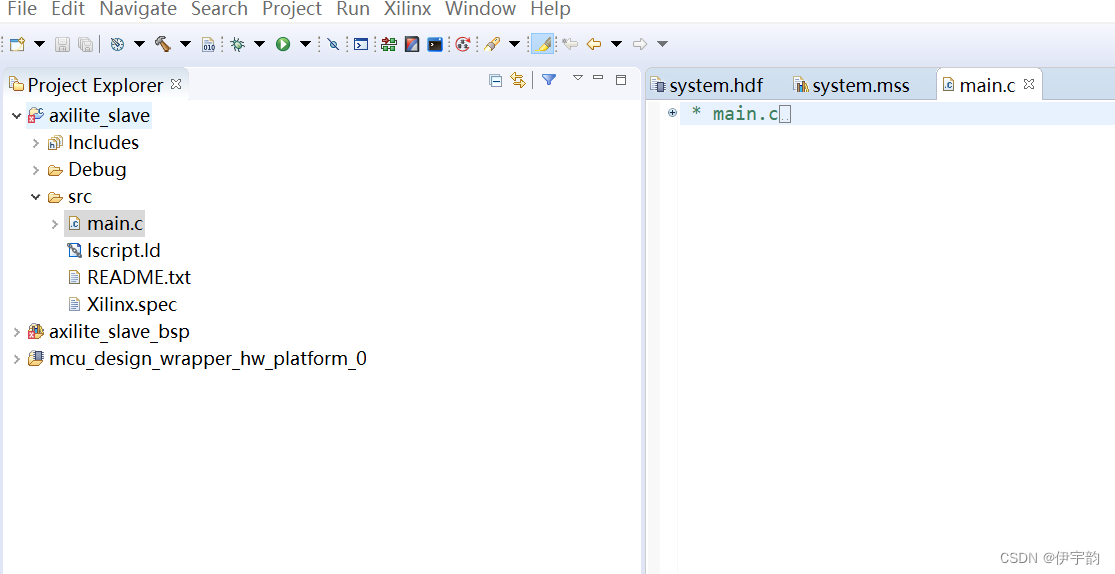Select main.c in Project Explorer

coord(114,224)
